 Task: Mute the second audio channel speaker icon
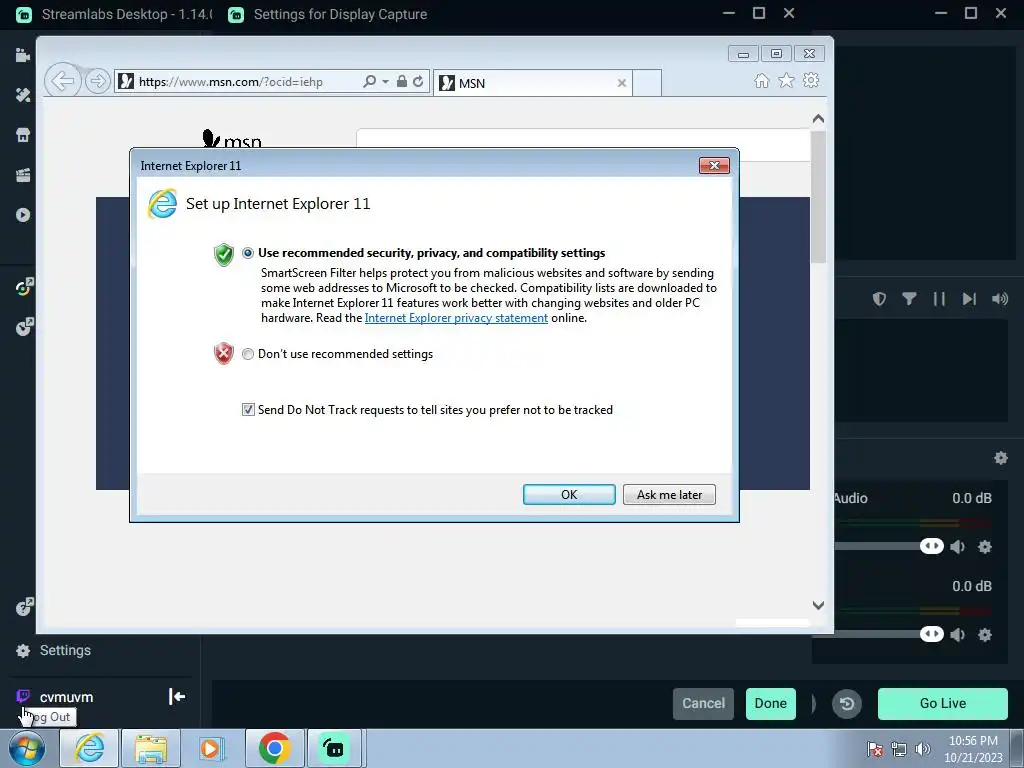pos(958,635)
